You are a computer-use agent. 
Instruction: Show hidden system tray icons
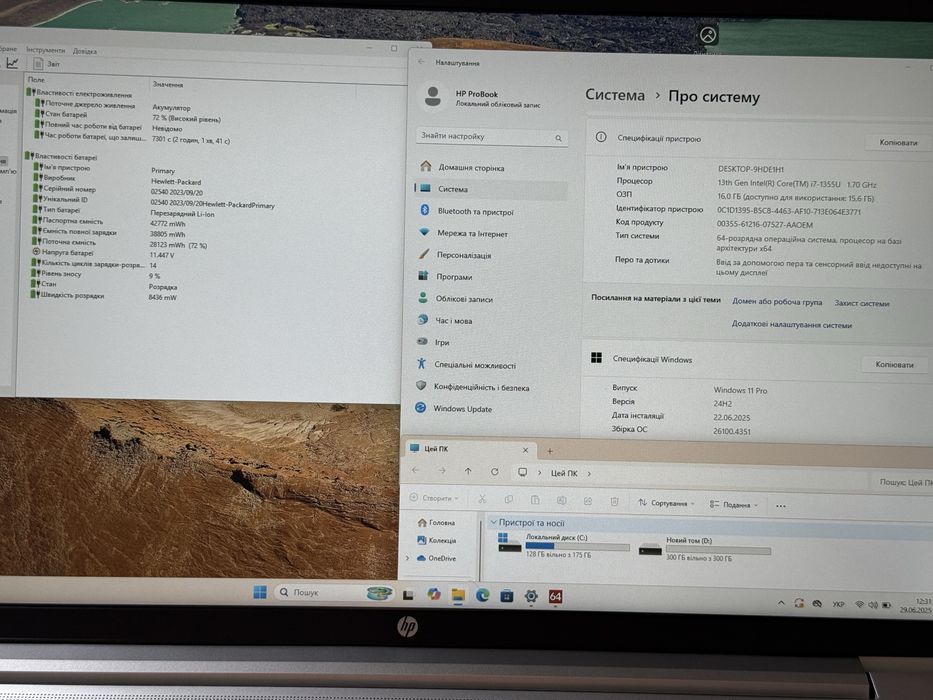(781, 603)
